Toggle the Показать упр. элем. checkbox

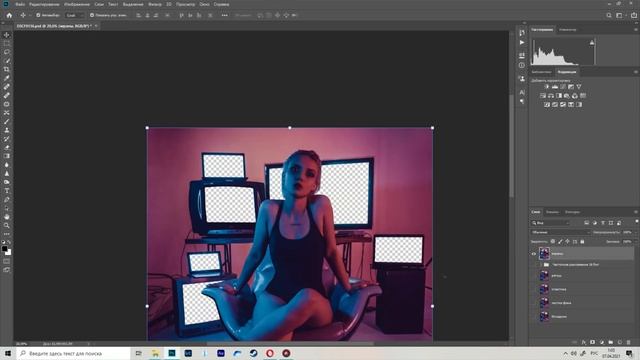click(x=92, y=15)
